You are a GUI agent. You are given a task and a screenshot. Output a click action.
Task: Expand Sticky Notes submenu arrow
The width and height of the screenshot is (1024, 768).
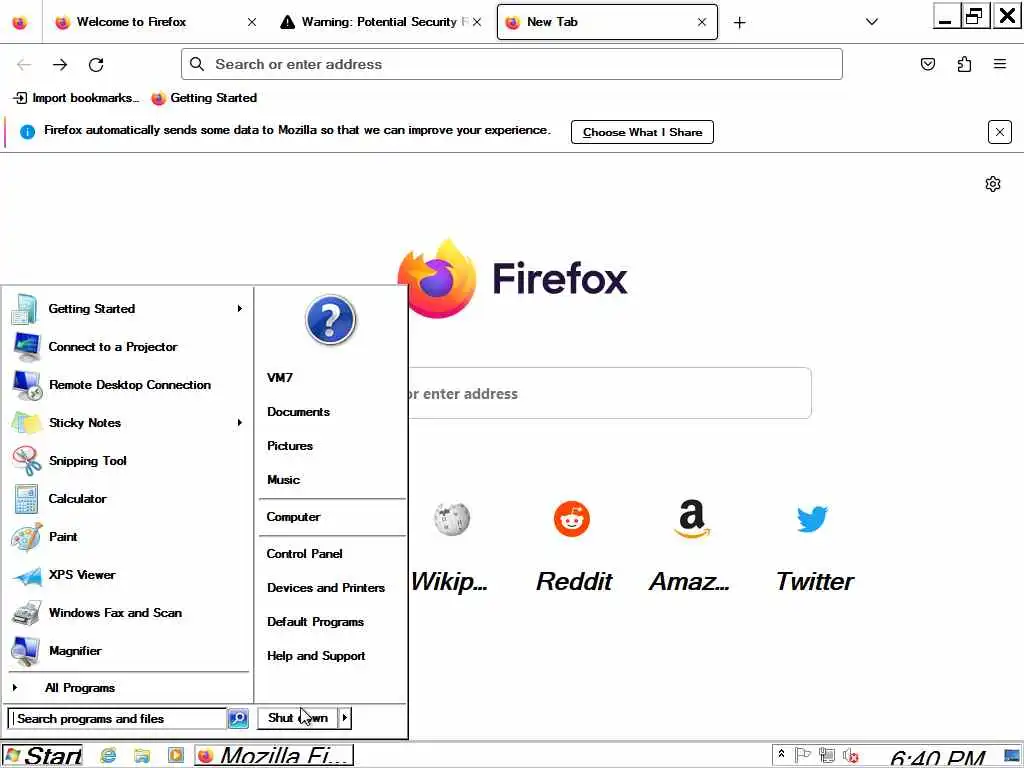point(240,423)
